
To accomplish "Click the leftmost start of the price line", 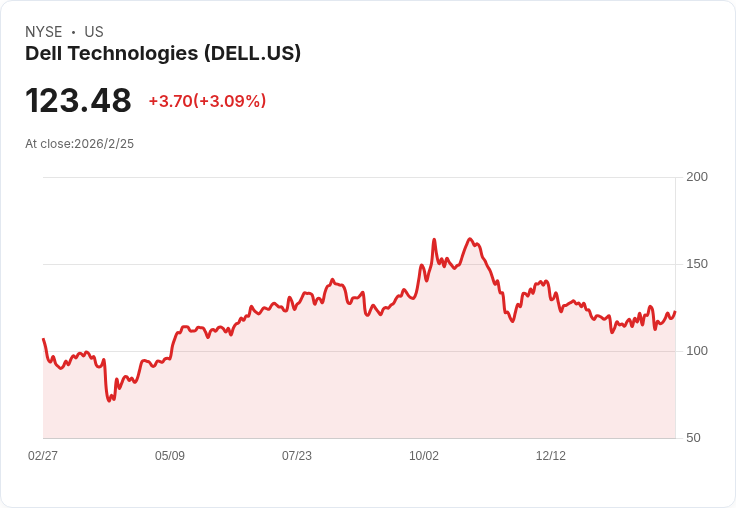I will pos(44,339).
